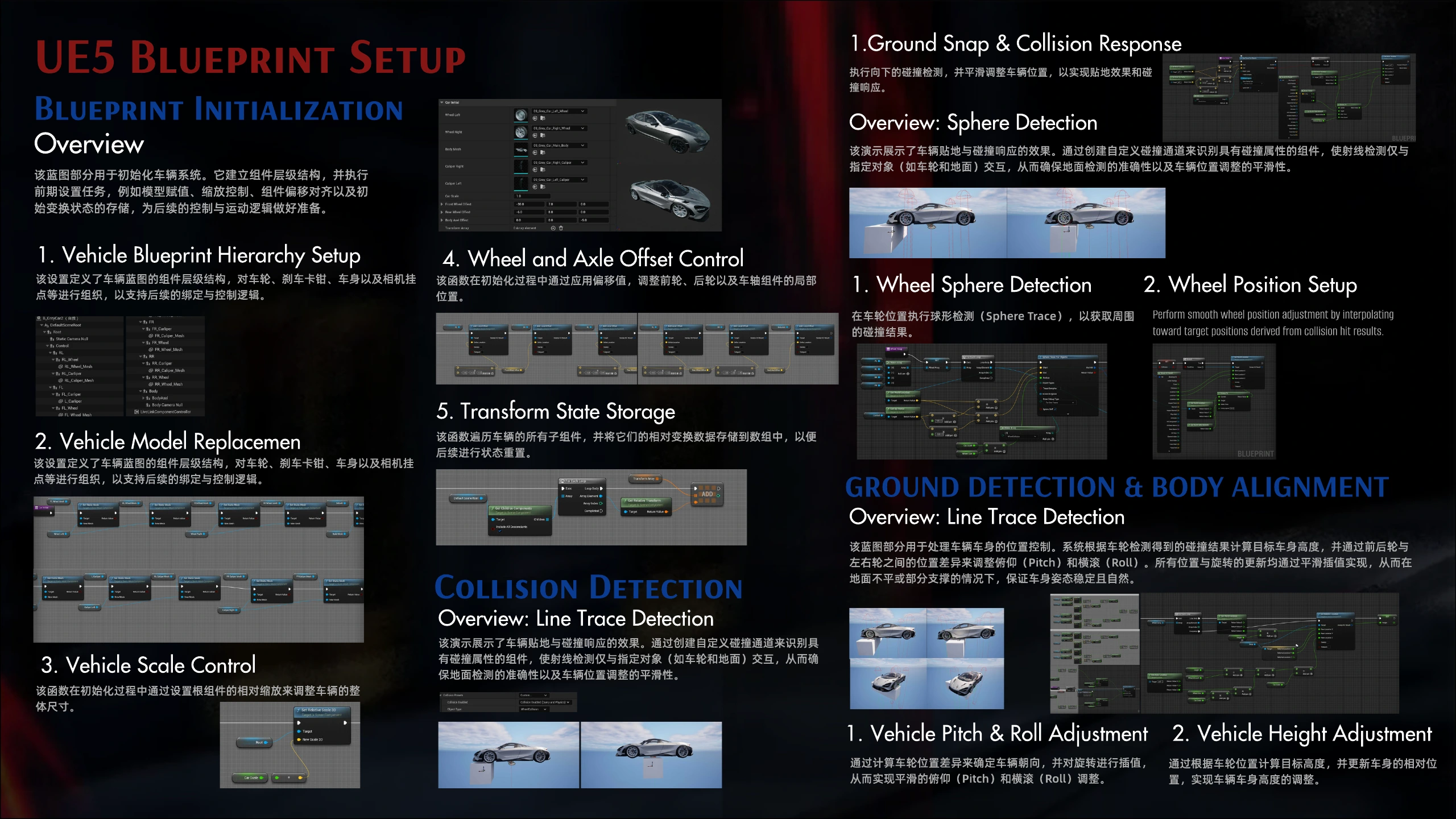Click the Body Axel Offset -5.0 field
1456x819 pixels.
[593, 220]
